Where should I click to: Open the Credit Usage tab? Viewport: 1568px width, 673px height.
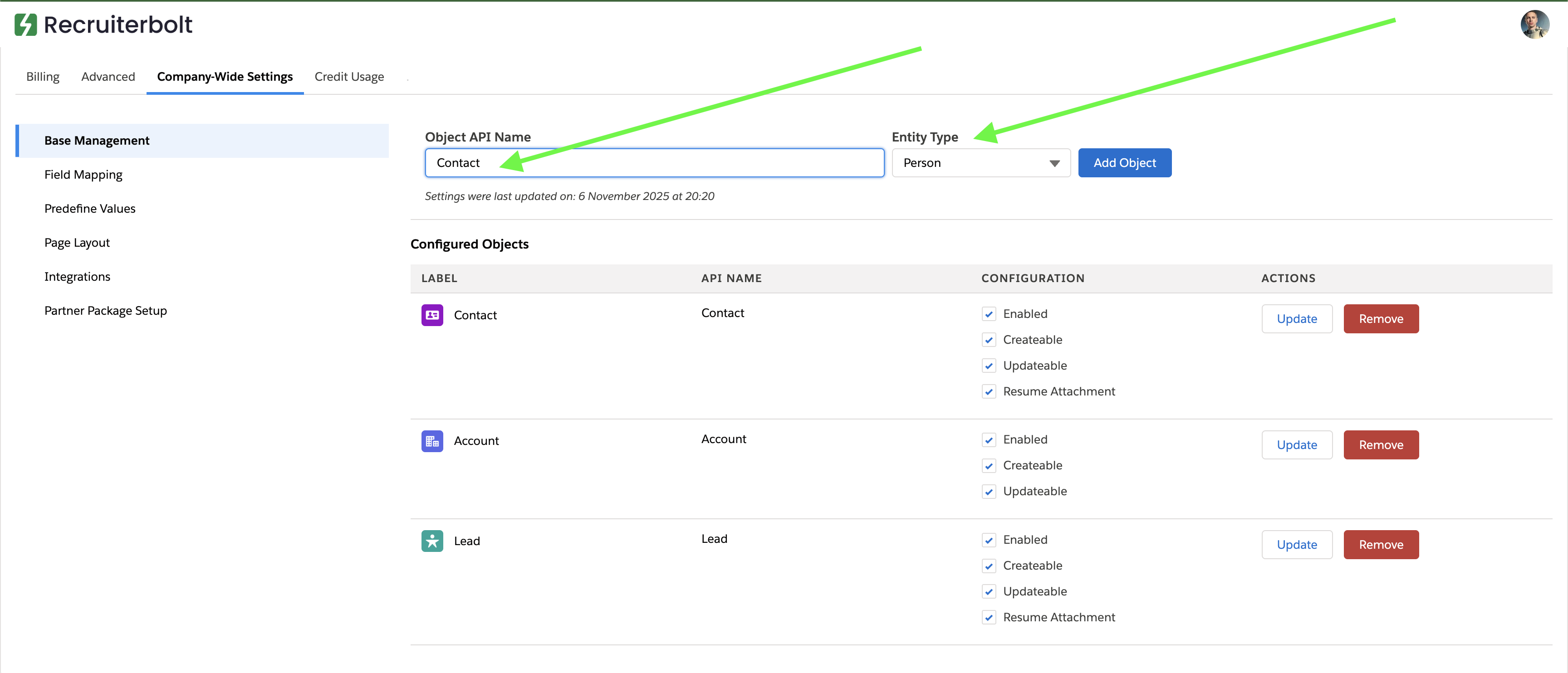tap(349, 77)
